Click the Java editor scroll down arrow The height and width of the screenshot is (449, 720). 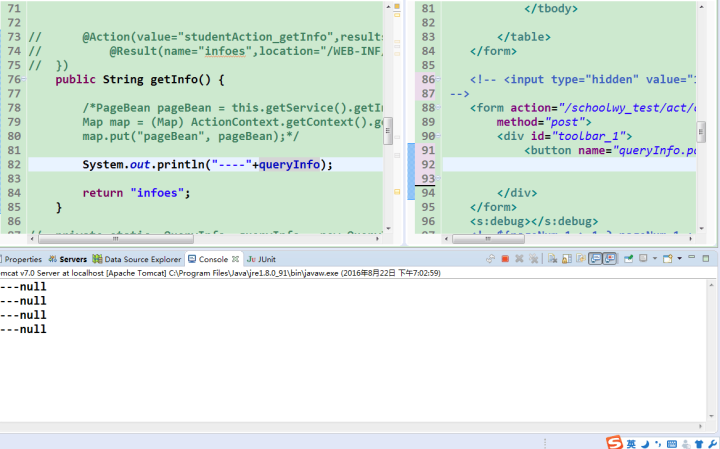pos(388,228)
